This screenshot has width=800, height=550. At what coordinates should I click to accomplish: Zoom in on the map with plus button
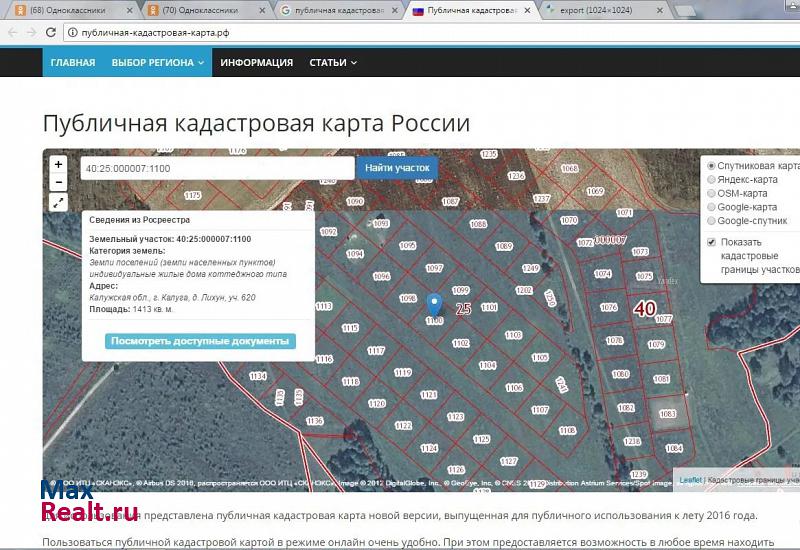58,165
